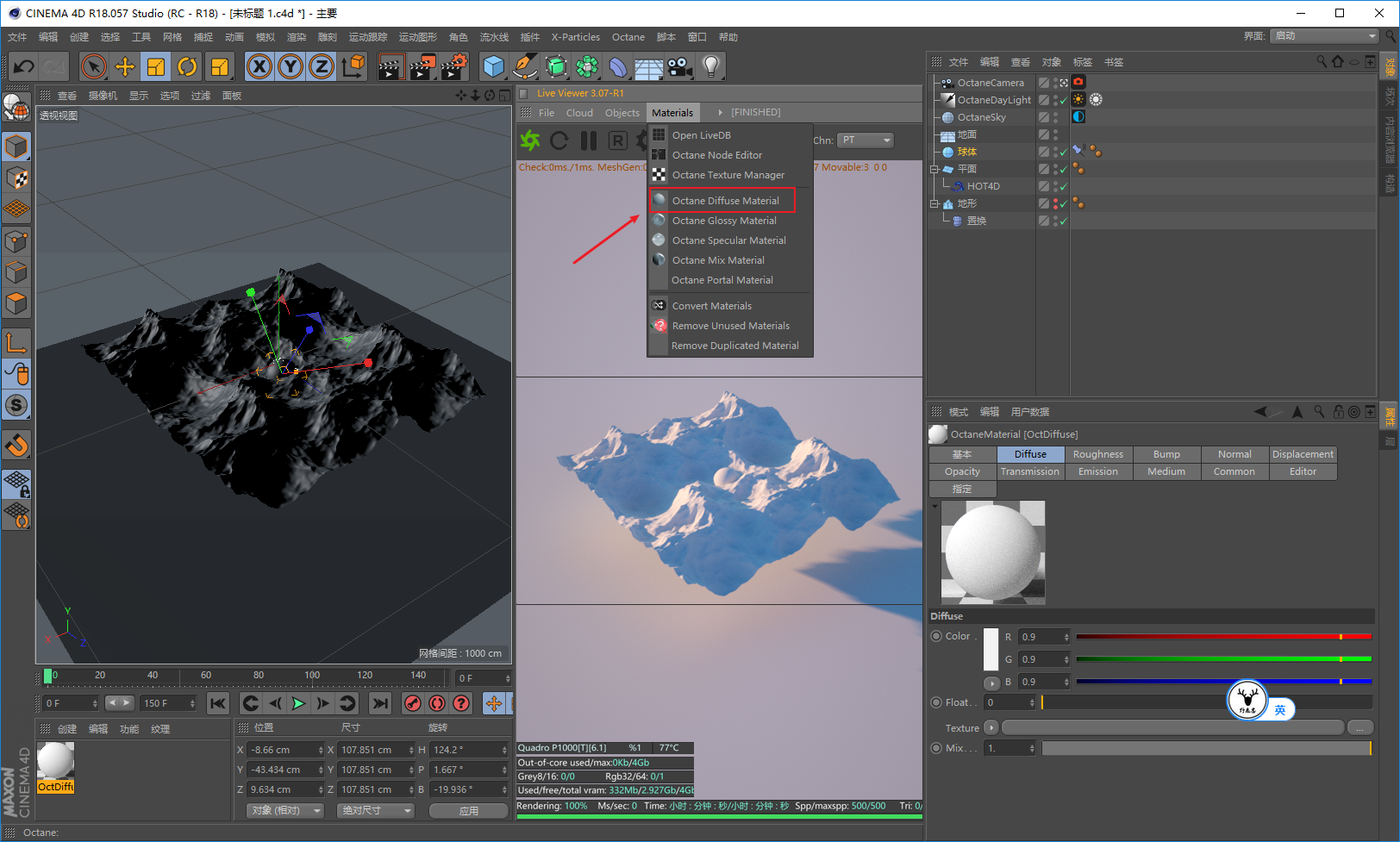This screenshot has height=842, width=1400.
Task: Toggle X axis lock
Action: point(259,66)
